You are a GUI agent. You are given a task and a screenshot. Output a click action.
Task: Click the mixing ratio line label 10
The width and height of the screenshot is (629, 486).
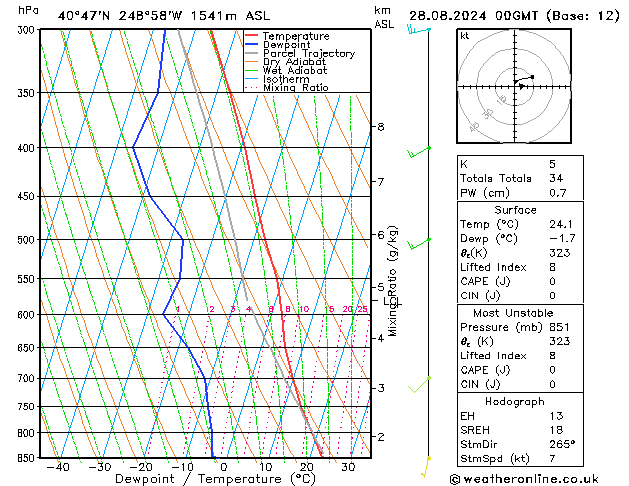[304, 309]
